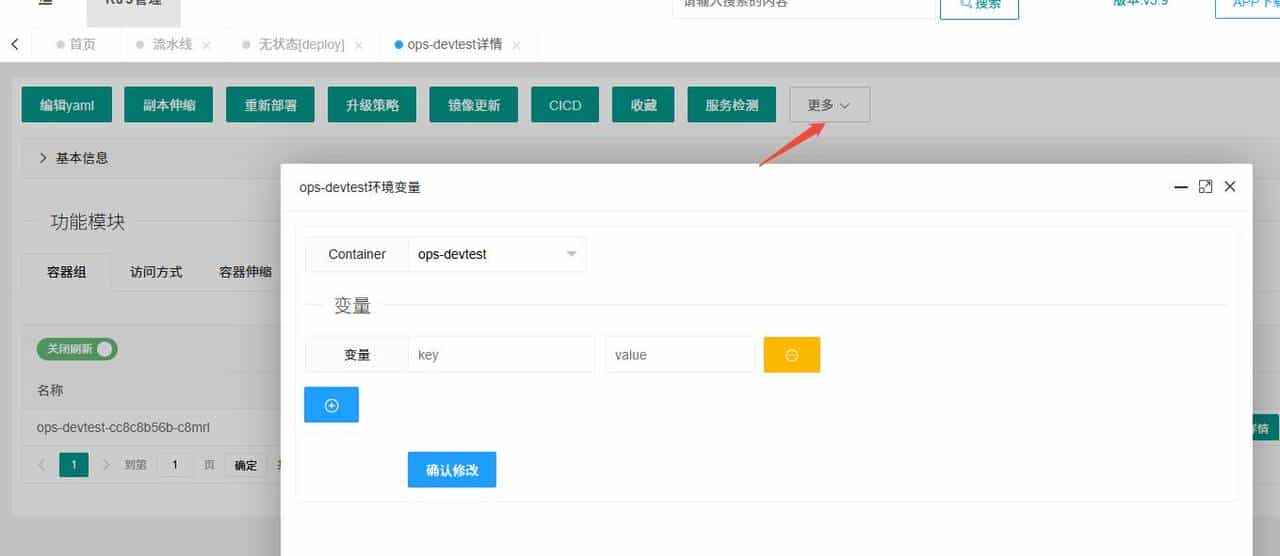Screen dimensions: 1280x556
Task: Close the 环境变量 dialog
Action: (x=1230, y=187)
